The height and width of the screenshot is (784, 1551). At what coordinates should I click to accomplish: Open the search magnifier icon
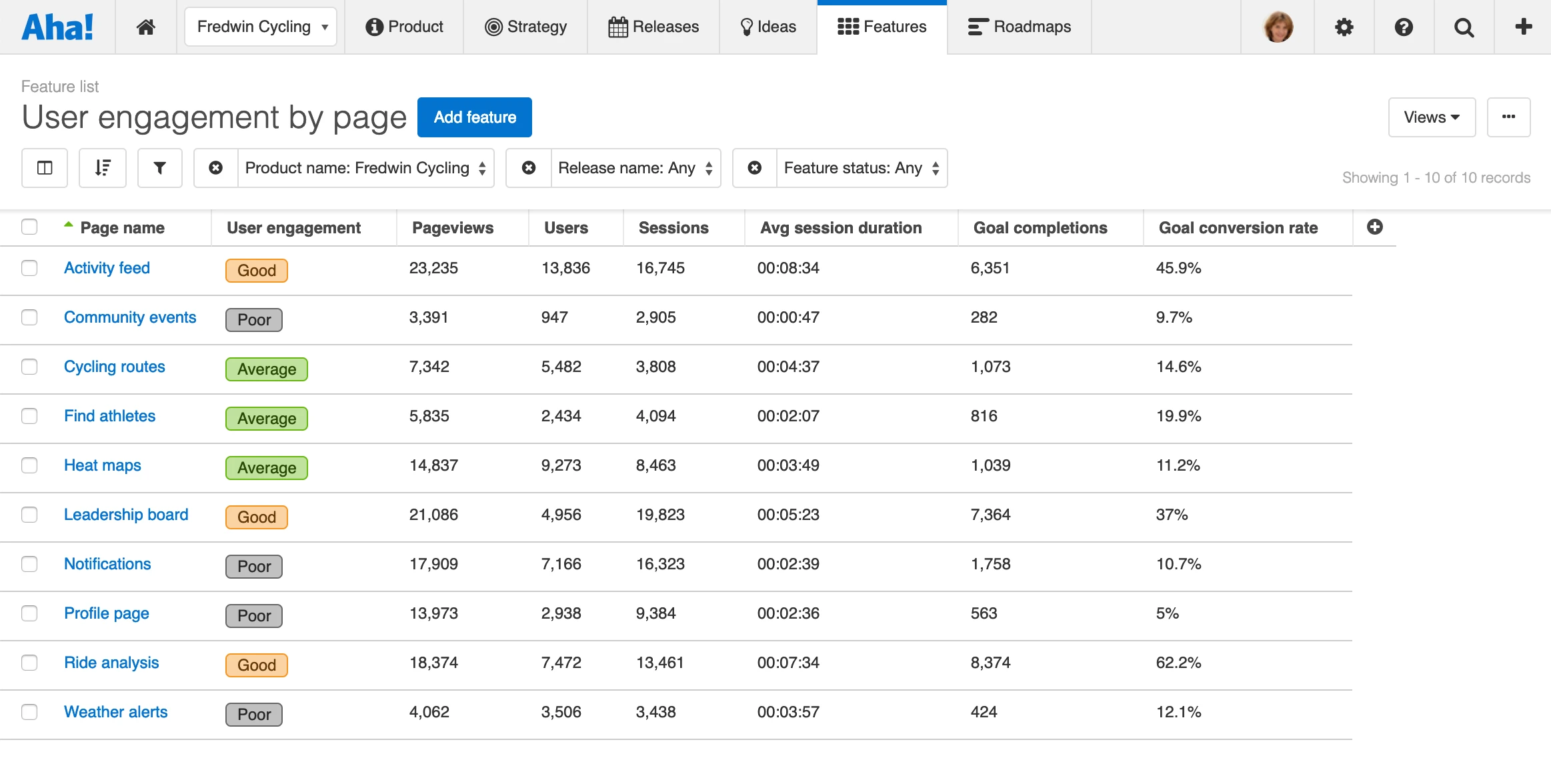point(1464,27)
